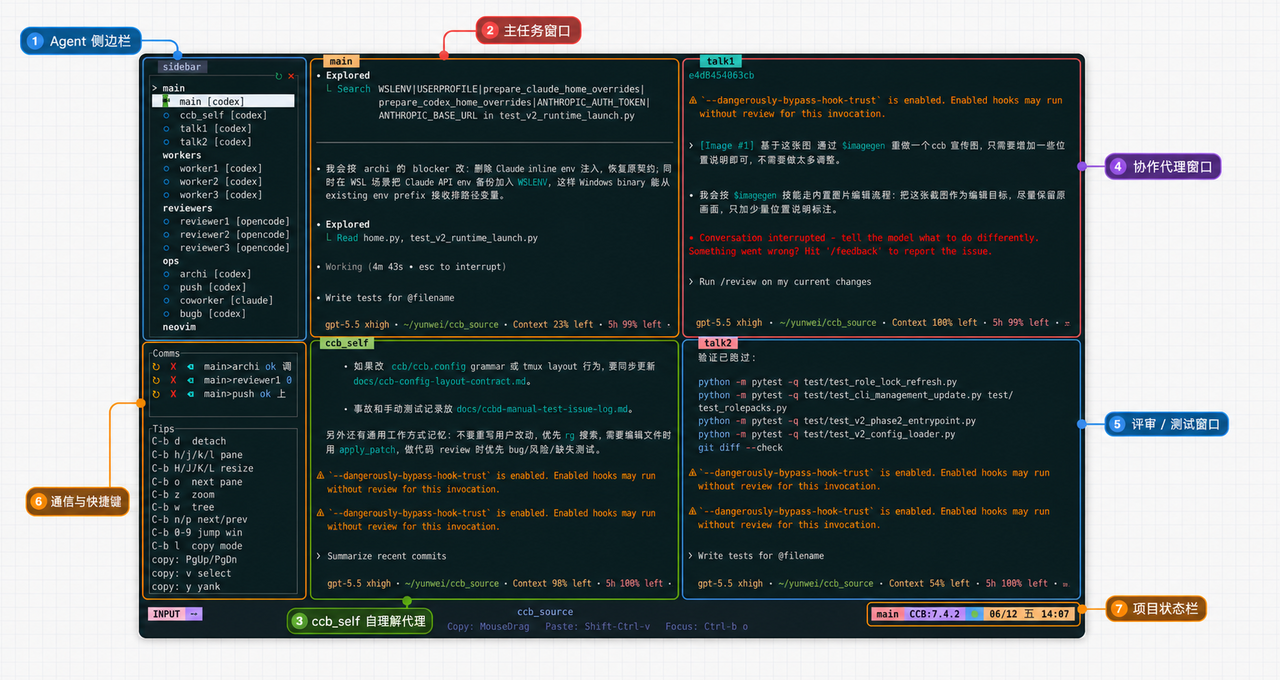
Task: Select the reviewers group header
Action: (187, 208)
